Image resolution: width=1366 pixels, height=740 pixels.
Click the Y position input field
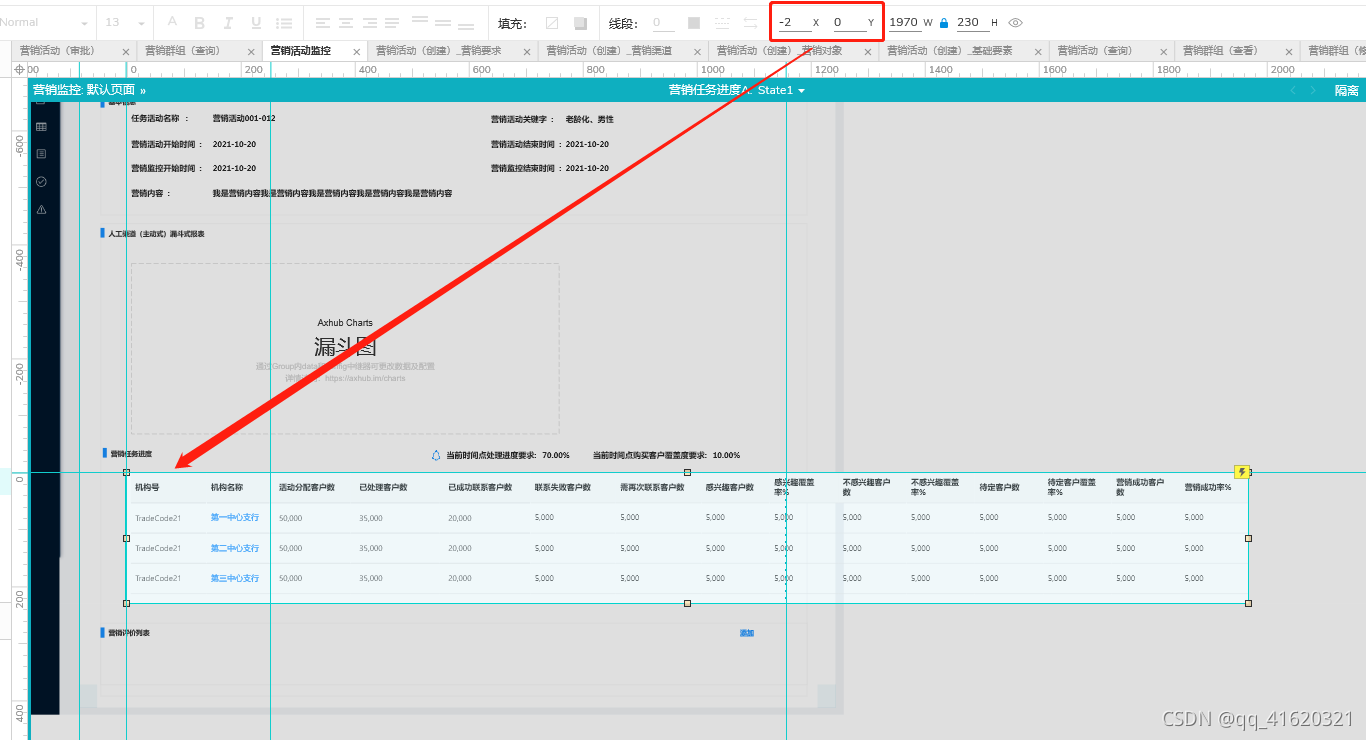848,22
